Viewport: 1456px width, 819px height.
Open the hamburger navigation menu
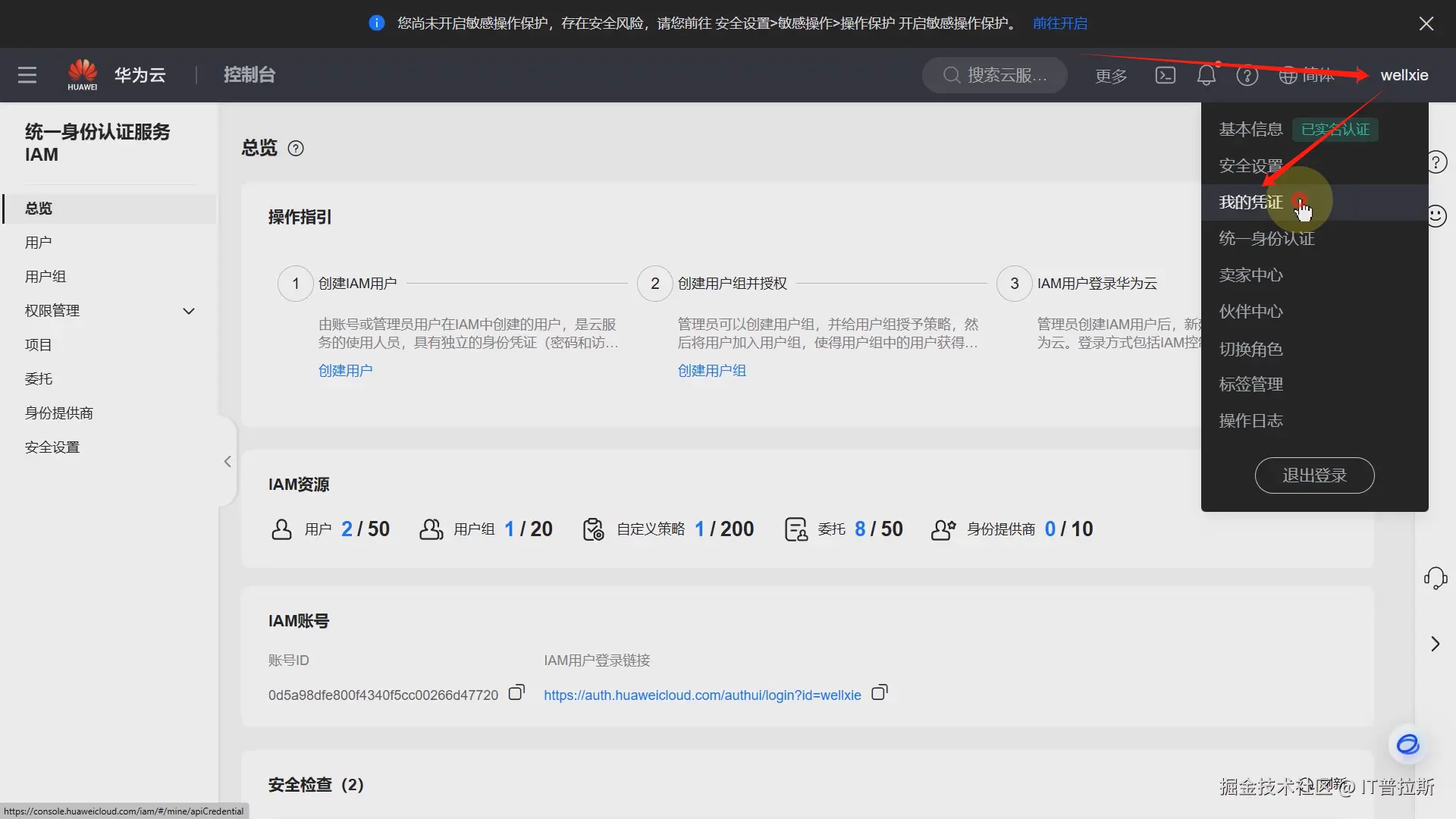click(x=27, y=75)
